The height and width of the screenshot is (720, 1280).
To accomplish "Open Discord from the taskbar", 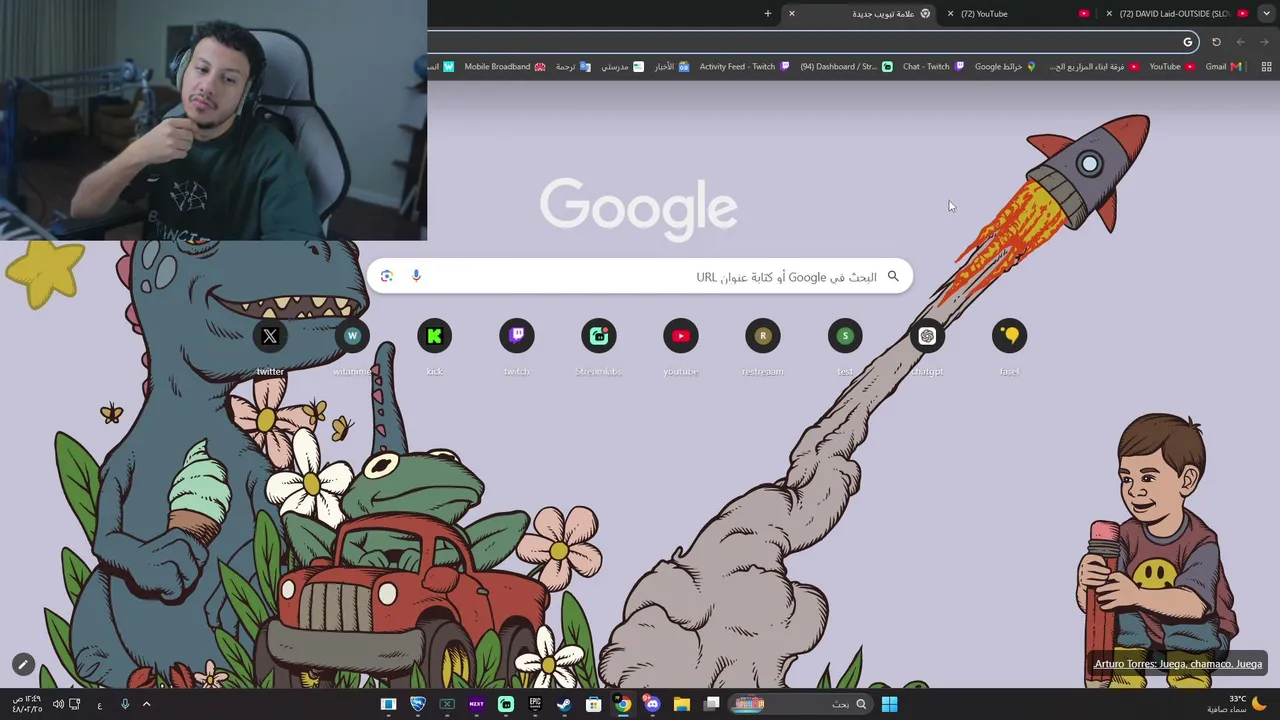I will (x=652, y=704).
